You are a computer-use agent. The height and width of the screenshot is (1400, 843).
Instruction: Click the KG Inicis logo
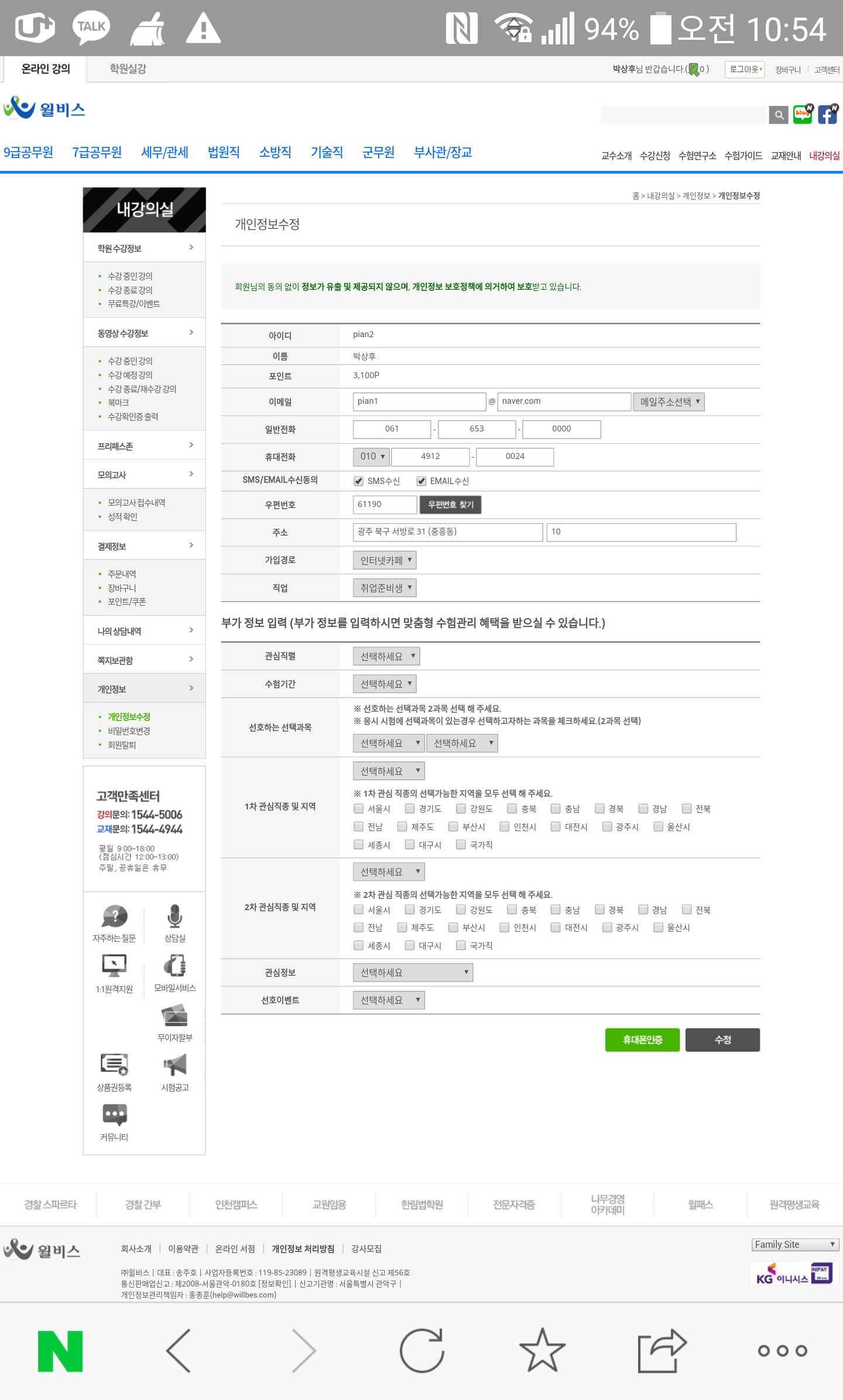point(794,1275)
